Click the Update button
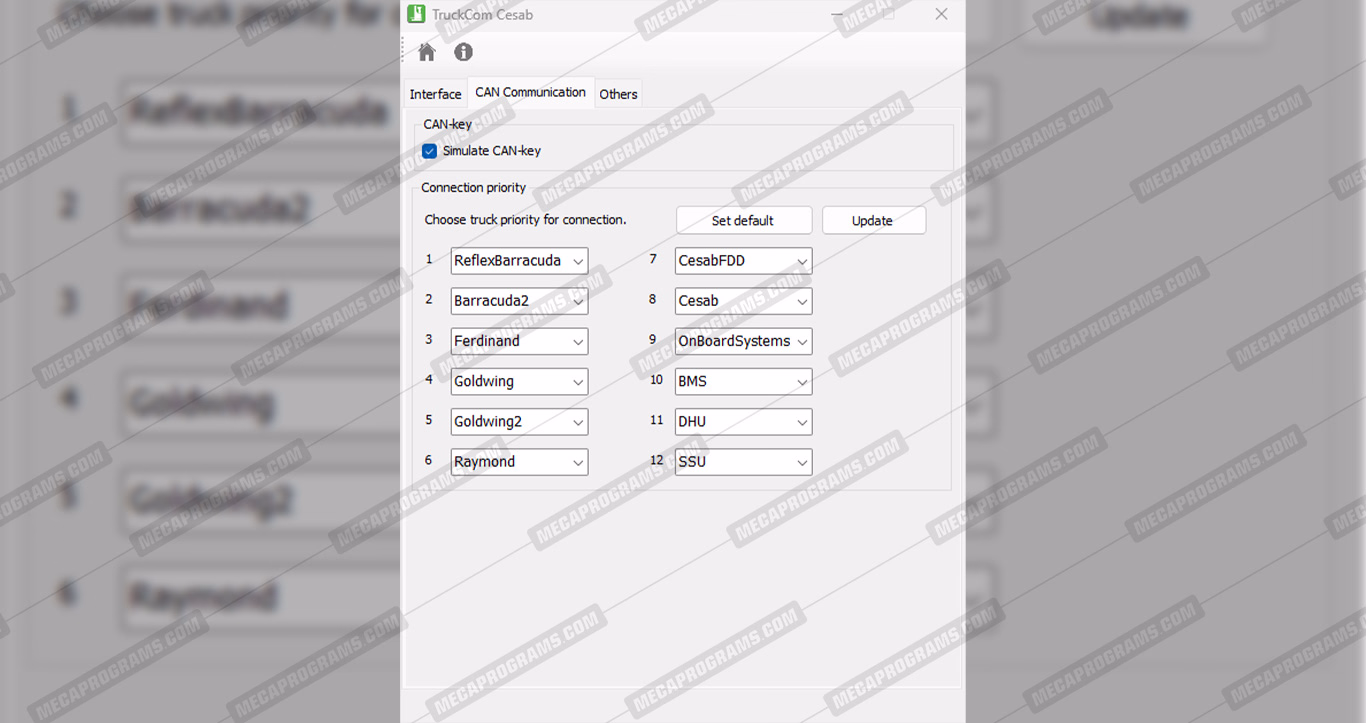Screen dimensions: 1366x723 pos(873,221)
